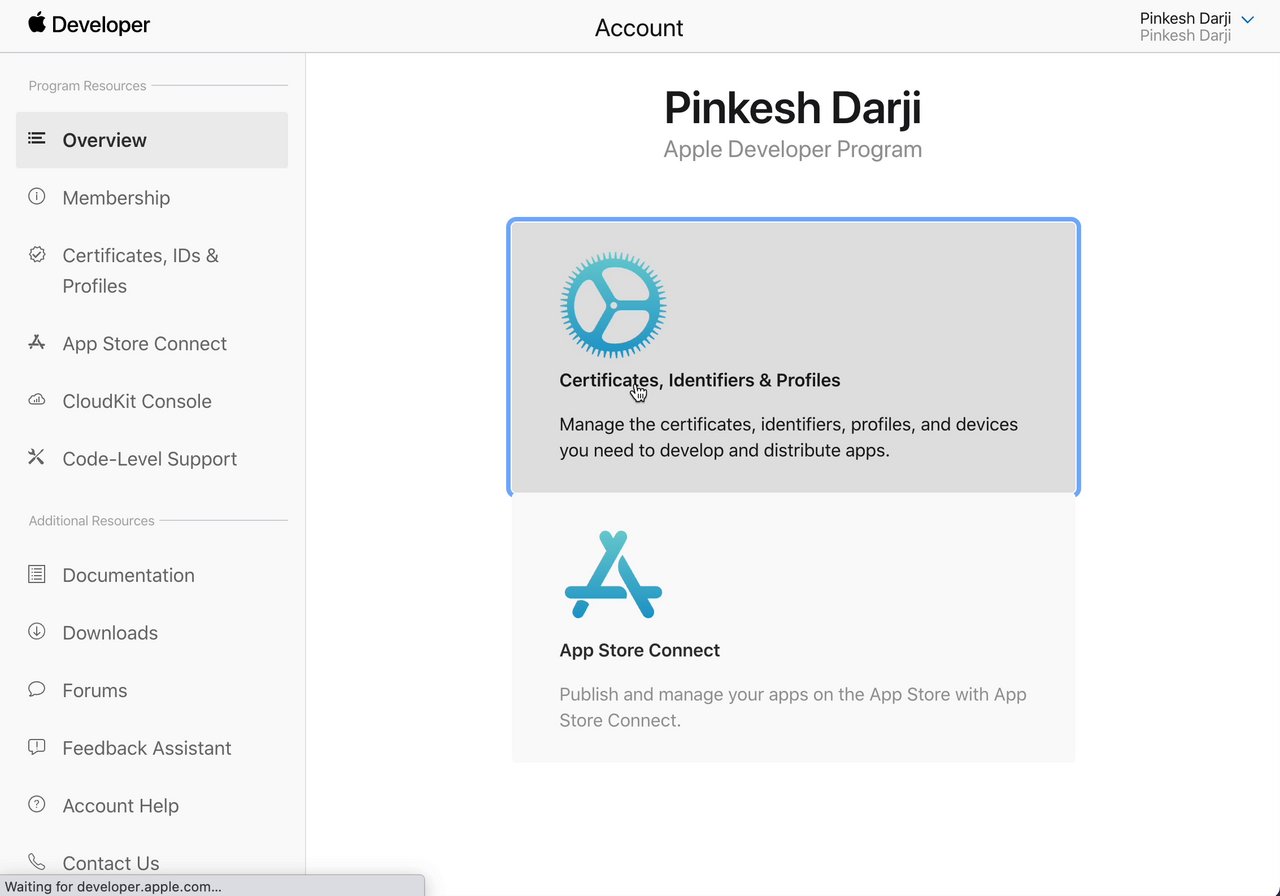
Task: Click the App Store Connect logo on card
Action: [613, 575]
